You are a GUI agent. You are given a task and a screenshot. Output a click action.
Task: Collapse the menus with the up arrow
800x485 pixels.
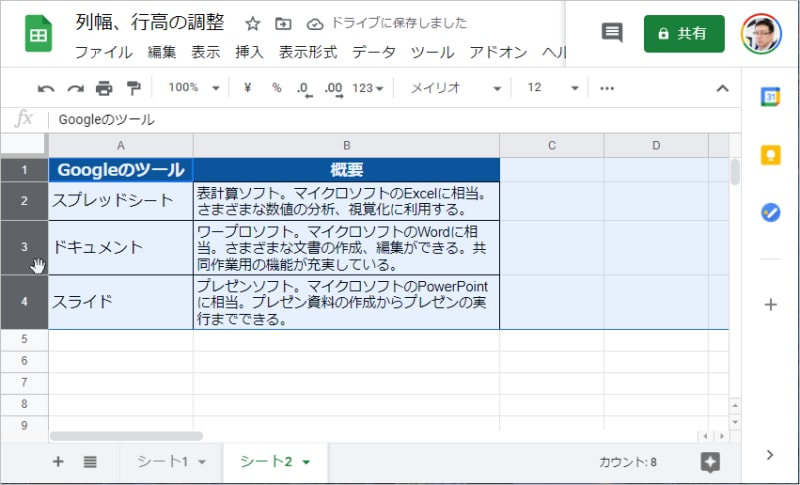pos(722,88)
